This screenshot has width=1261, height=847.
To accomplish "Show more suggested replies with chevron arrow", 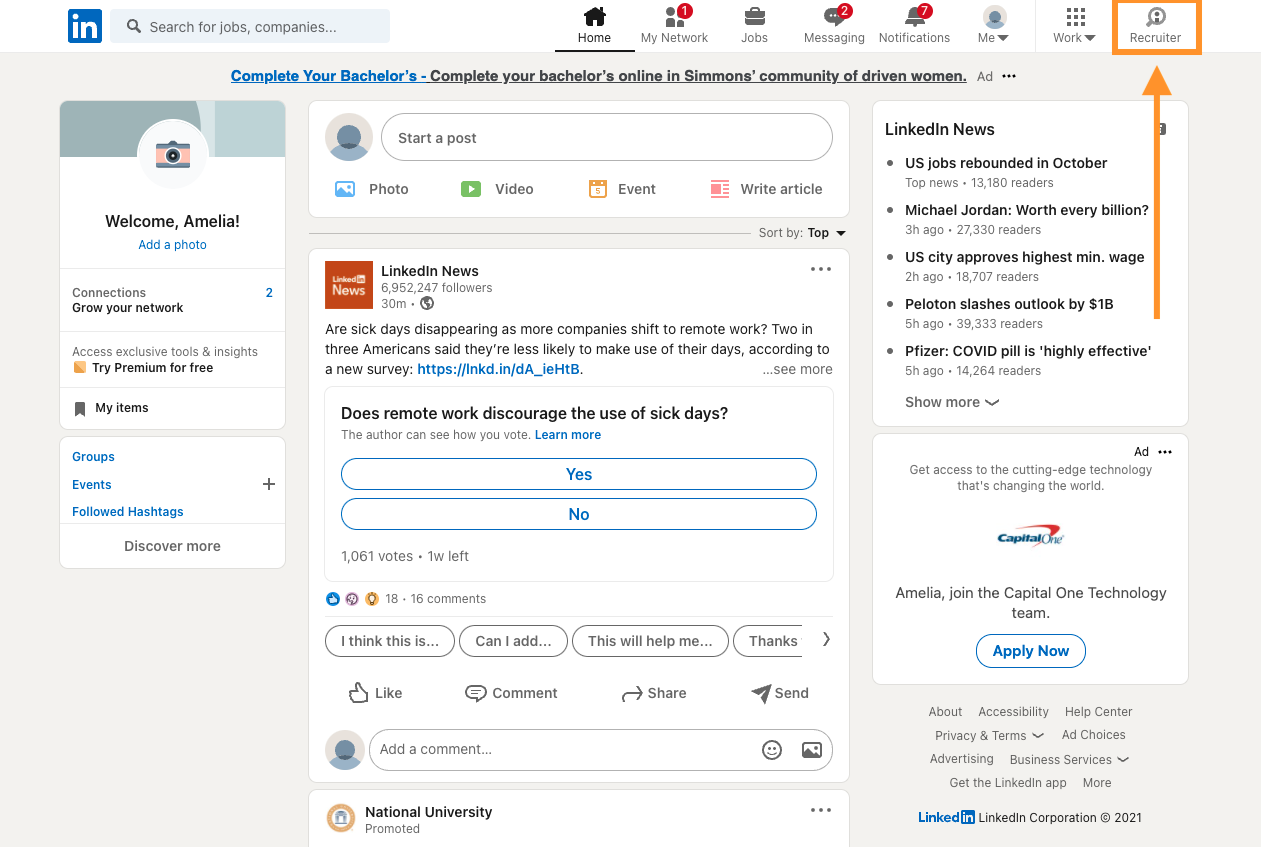I will click(x=826, y=640).
